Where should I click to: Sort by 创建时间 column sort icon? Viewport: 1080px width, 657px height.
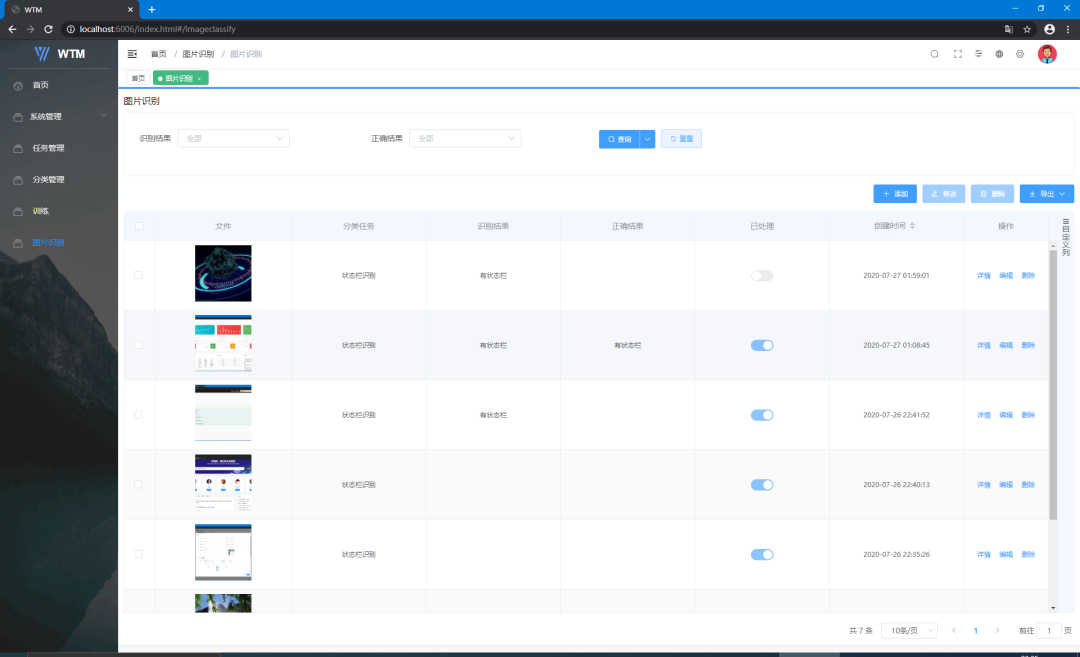(x=912, y=226)
